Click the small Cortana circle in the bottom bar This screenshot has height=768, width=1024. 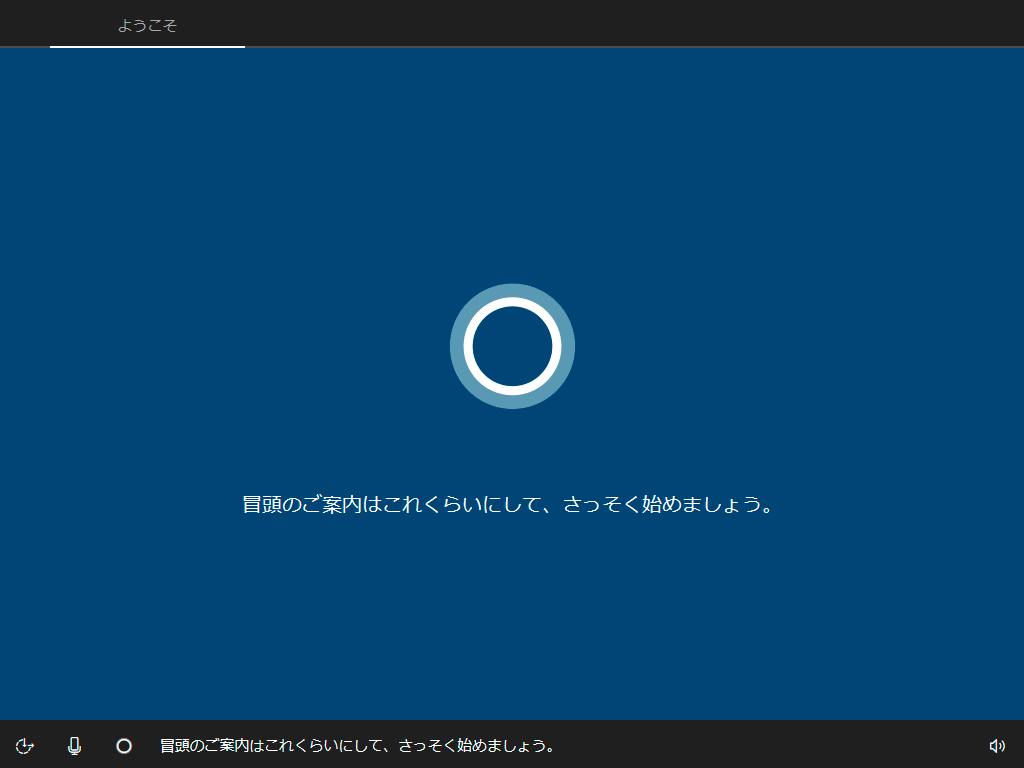tap(124, 746)
